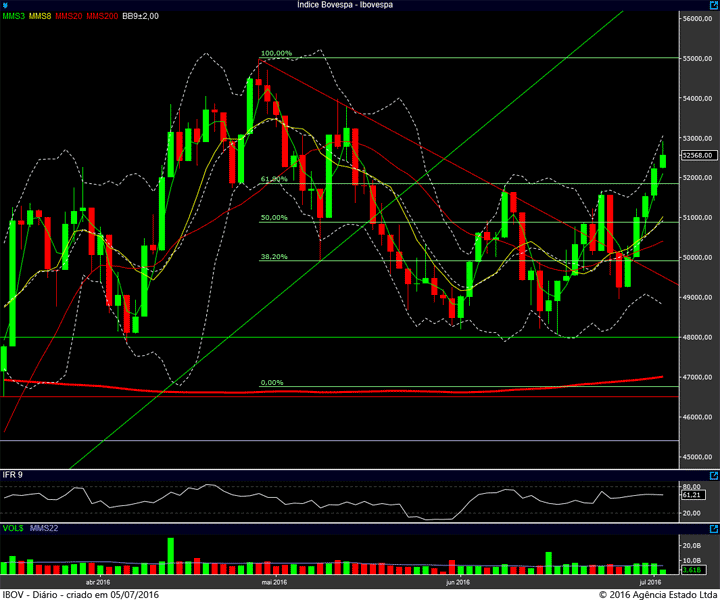Click the 50000,00 price axis label

point(698,258)
